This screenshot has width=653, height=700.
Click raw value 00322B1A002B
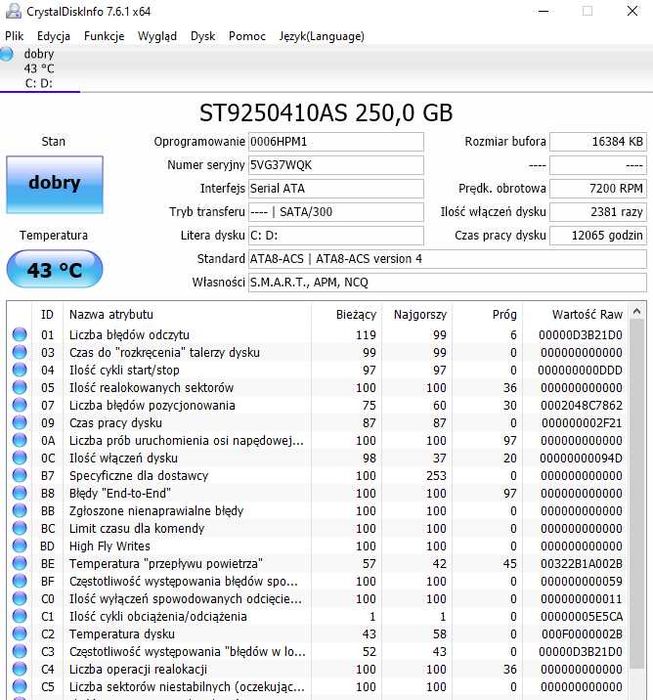click(581, 563)
